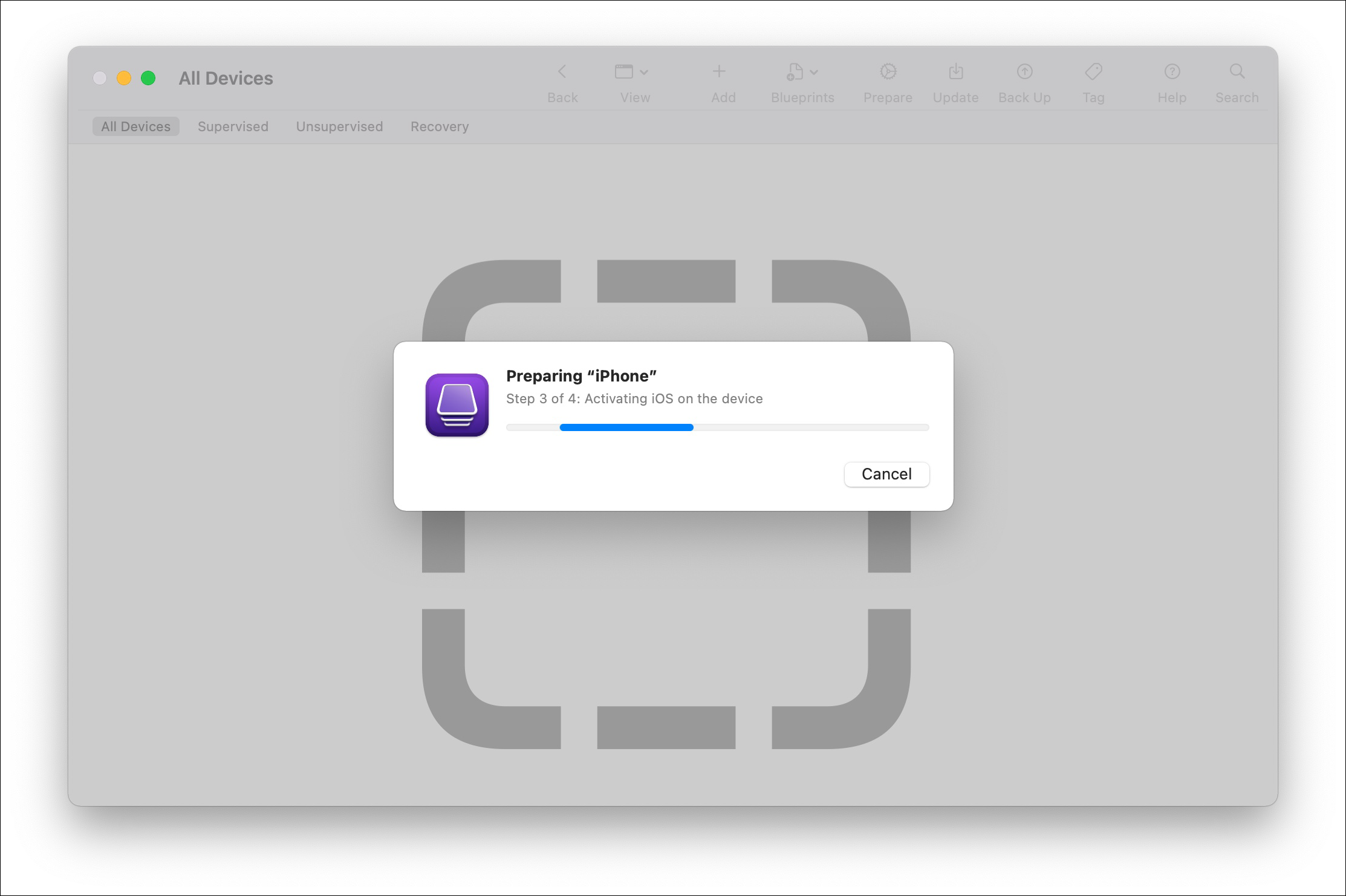Click the View window icon
The image size is (1346, 896).
623,72
